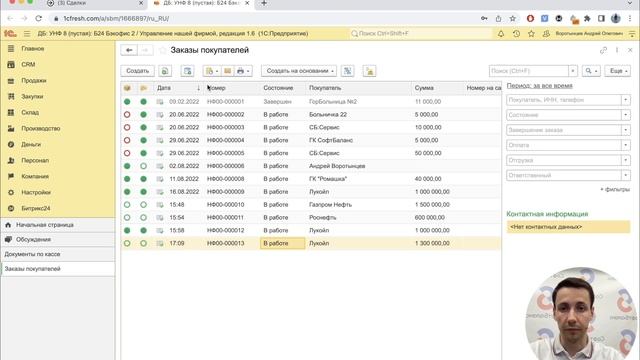Open the Склад section
Screen dimensions: 640x360
pyautogui.click(x=30, y=112)
